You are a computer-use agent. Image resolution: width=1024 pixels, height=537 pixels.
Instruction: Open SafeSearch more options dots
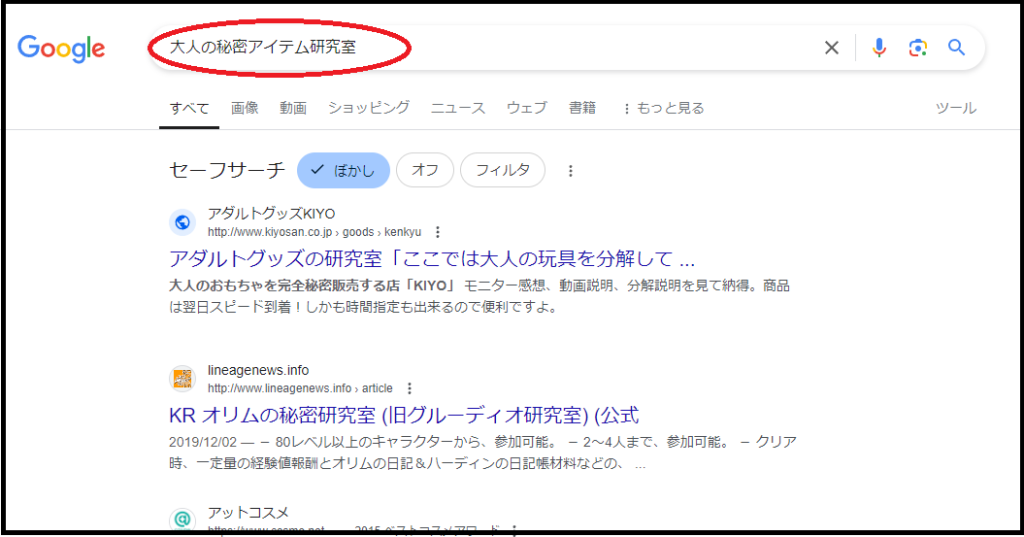pyautogui.click(x=570, y=171)
